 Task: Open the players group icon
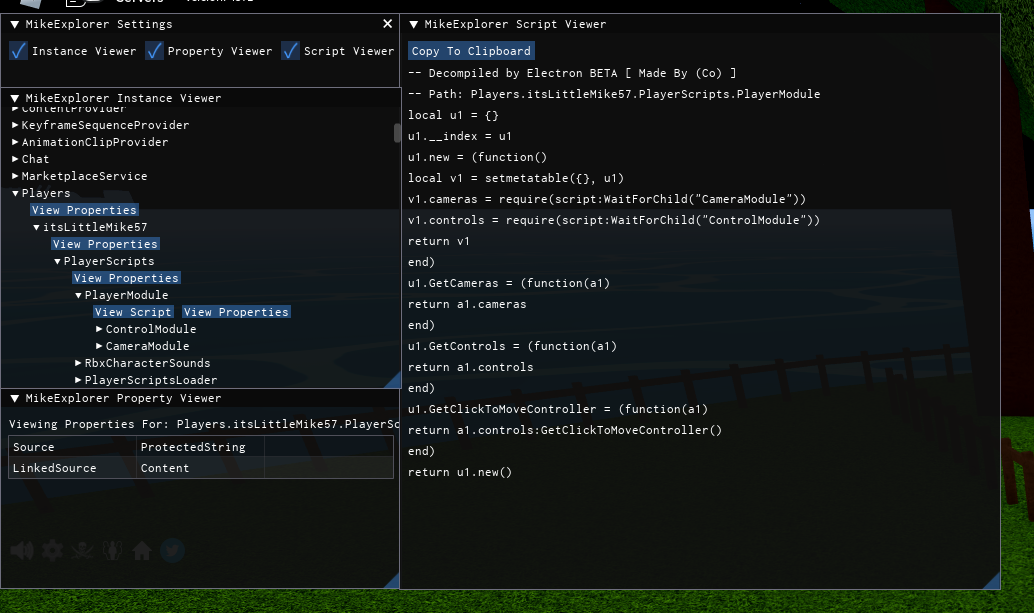tap(111, 550)
